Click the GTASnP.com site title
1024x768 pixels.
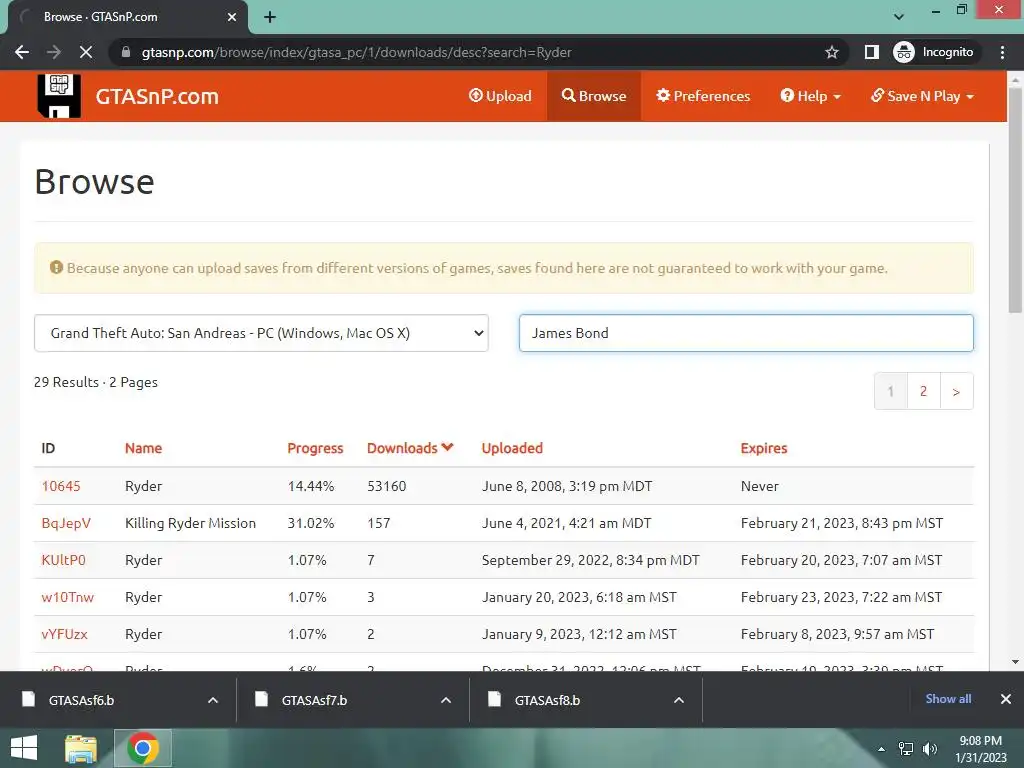(157, 97)
